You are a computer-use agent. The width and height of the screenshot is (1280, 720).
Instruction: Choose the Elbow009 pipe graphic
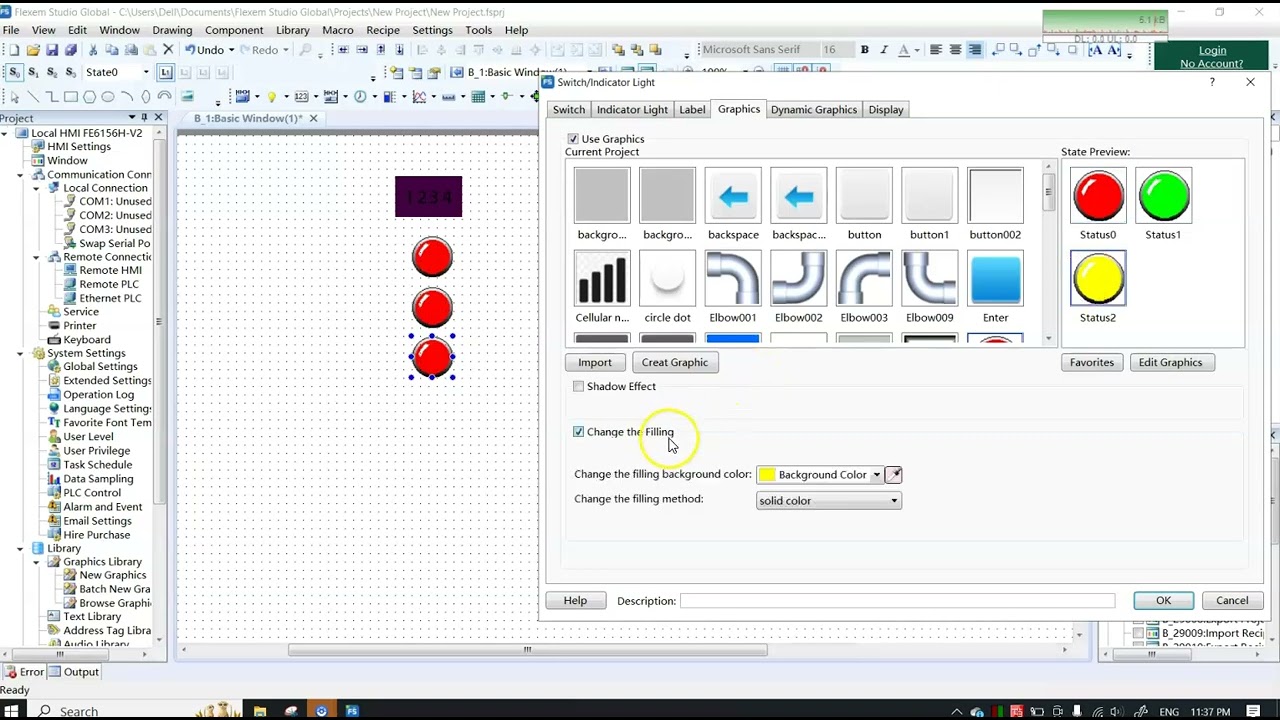point(929,279)
